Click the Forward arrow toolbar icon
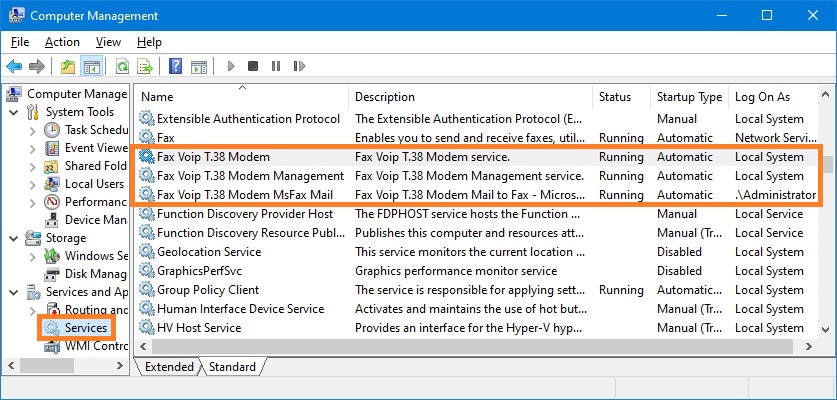The height and width of the screenshot is (400, 837). click(36, 66)
